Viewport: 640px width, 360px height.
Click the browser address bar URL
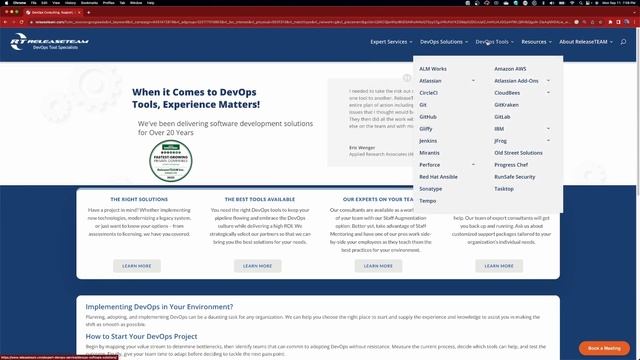click(x=302, y=22)
